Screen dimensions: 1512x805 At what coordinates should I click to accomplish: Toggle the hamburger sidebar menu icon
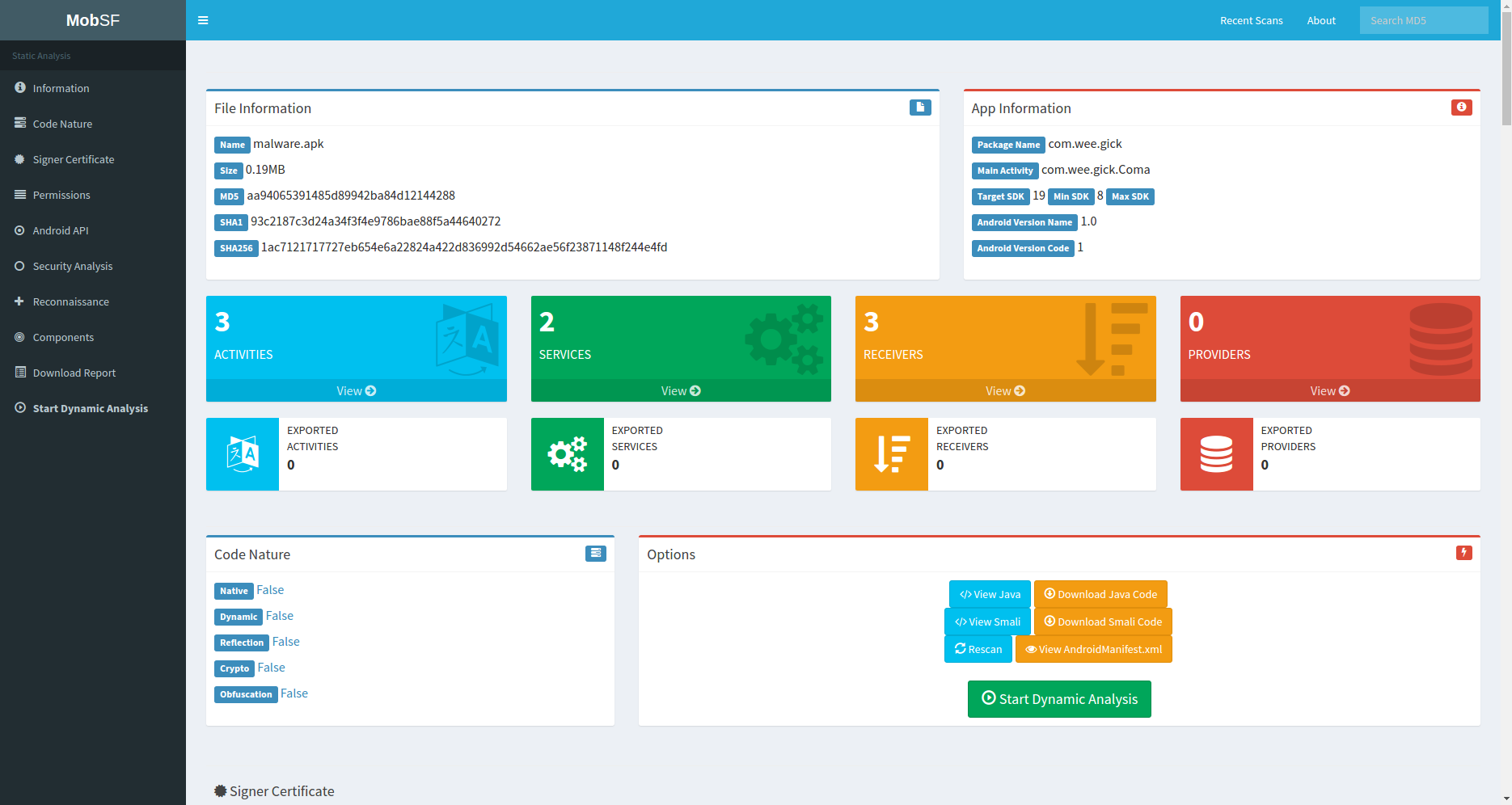coord(203,20)
